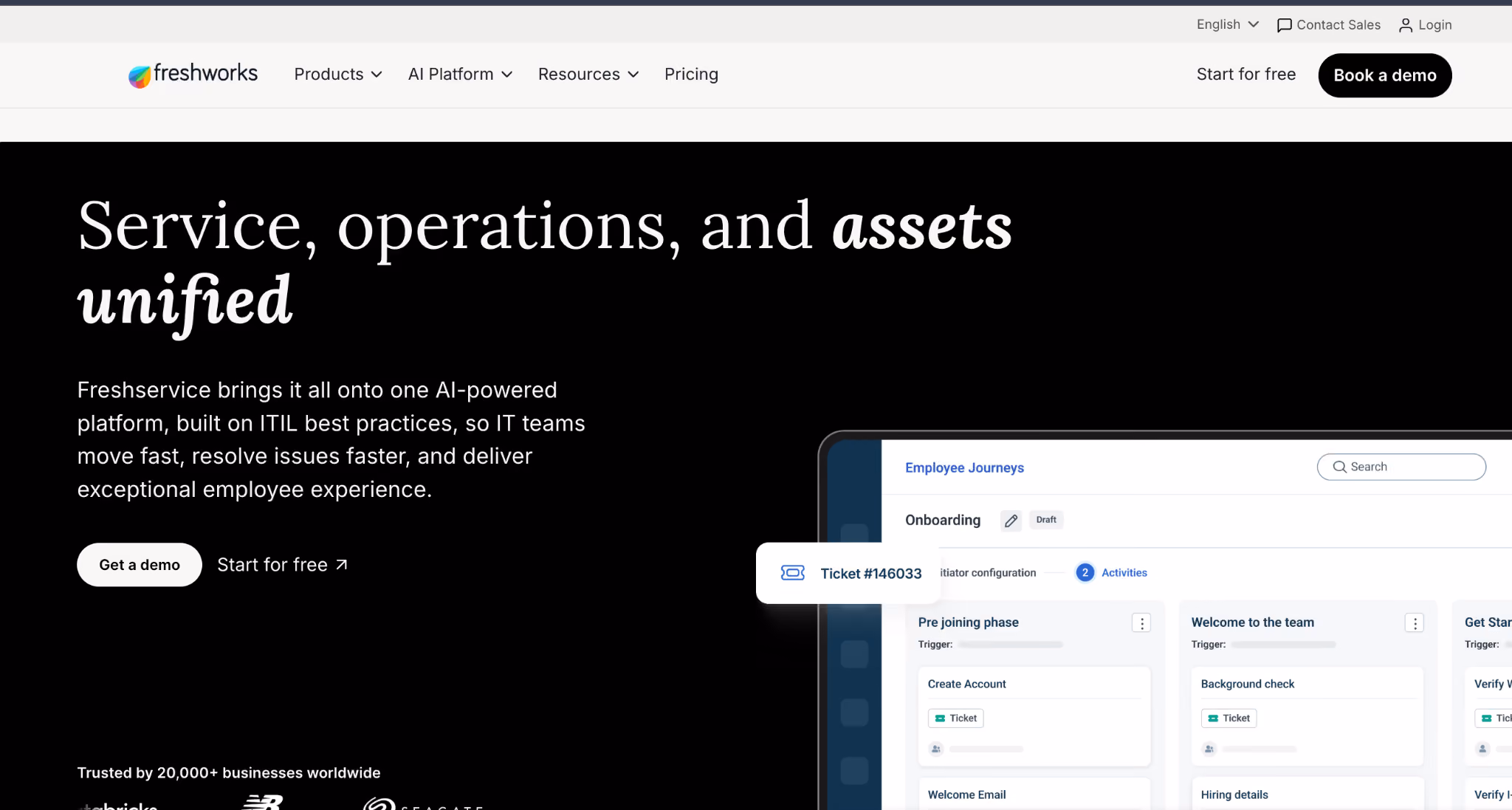Click the assignee icon in Create Account card
The image size is (1512, 810).
(936, 749)
